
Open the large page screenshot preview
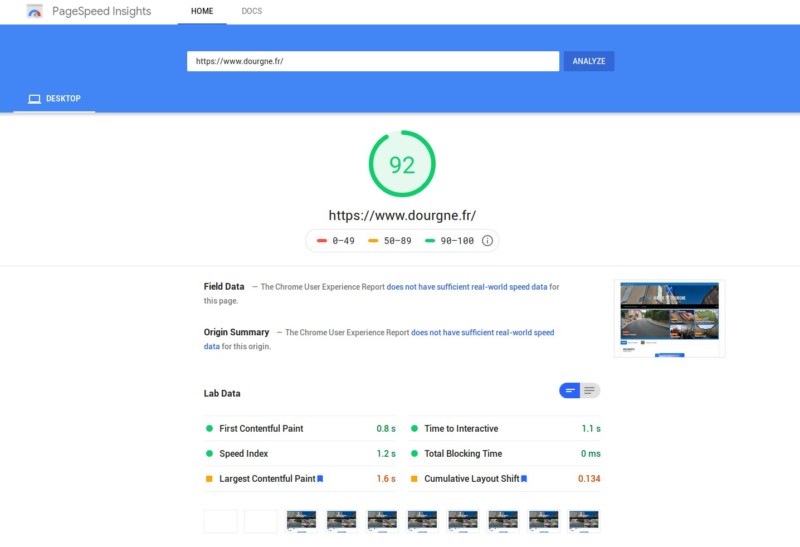(x=669, y=318)
